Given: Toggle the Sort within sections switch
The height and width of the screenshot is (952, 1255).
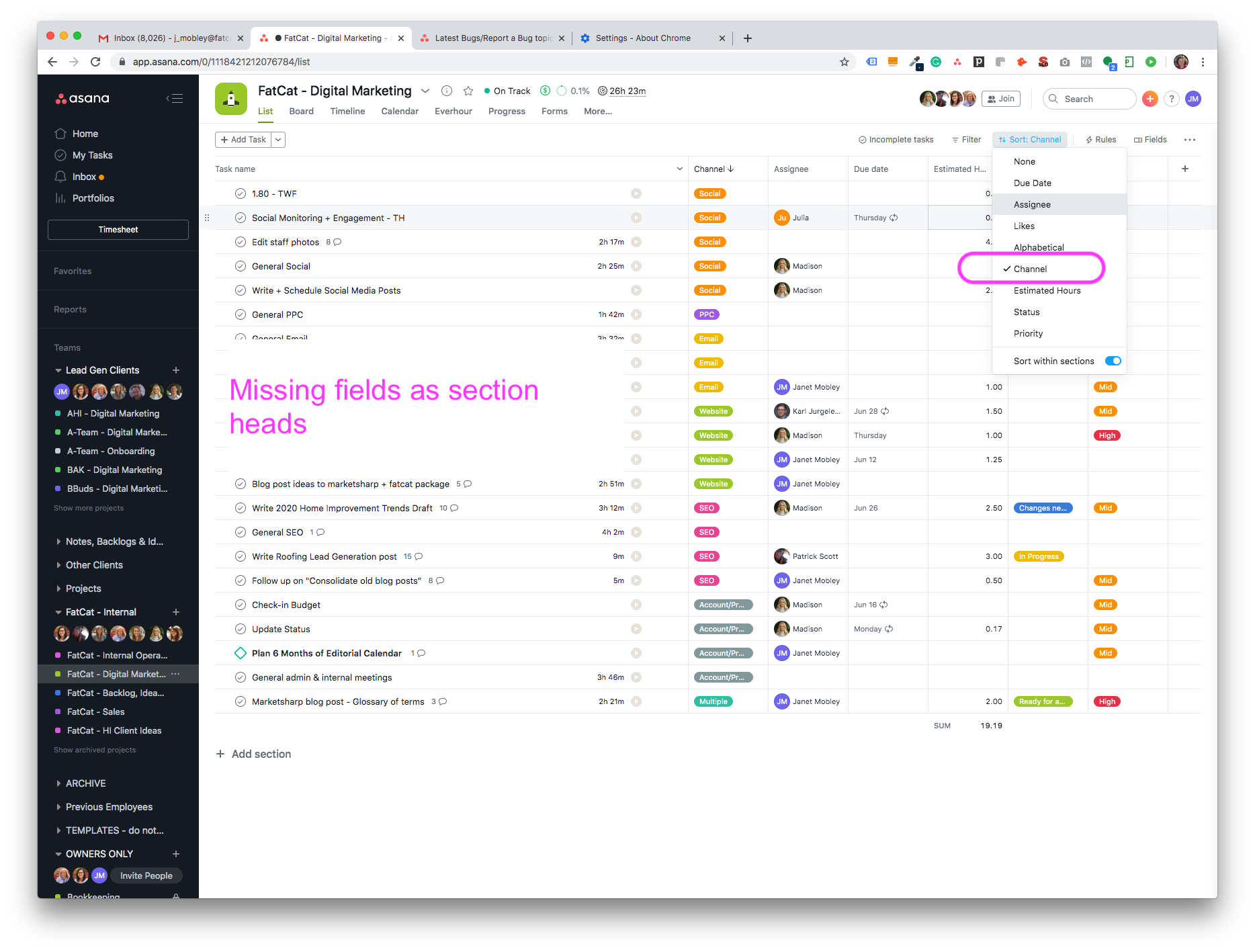Looking at the screenshot, I should 1113,361.
